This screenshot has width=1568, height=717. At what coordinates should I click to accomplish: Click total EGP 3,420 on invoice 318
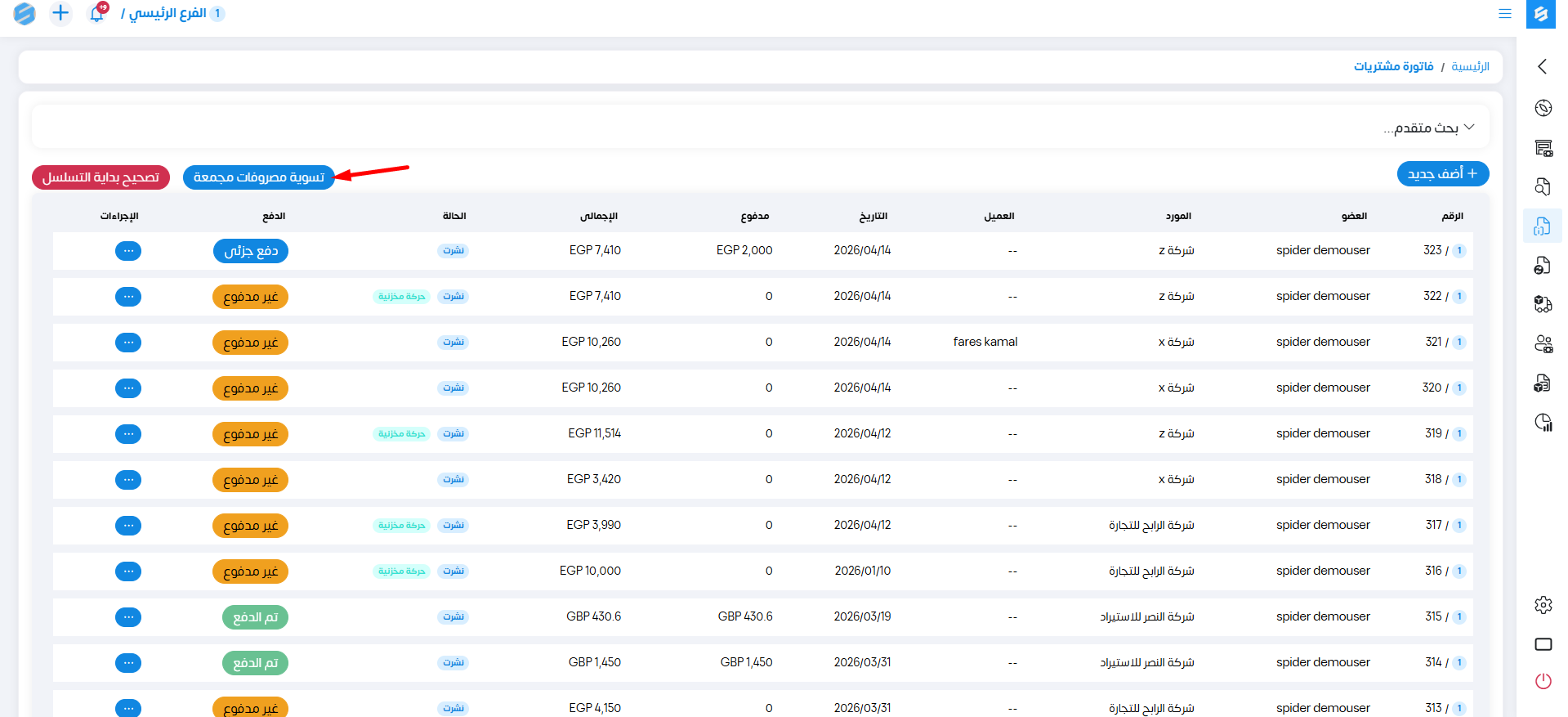pyautogui.click(x=594, y=479)
